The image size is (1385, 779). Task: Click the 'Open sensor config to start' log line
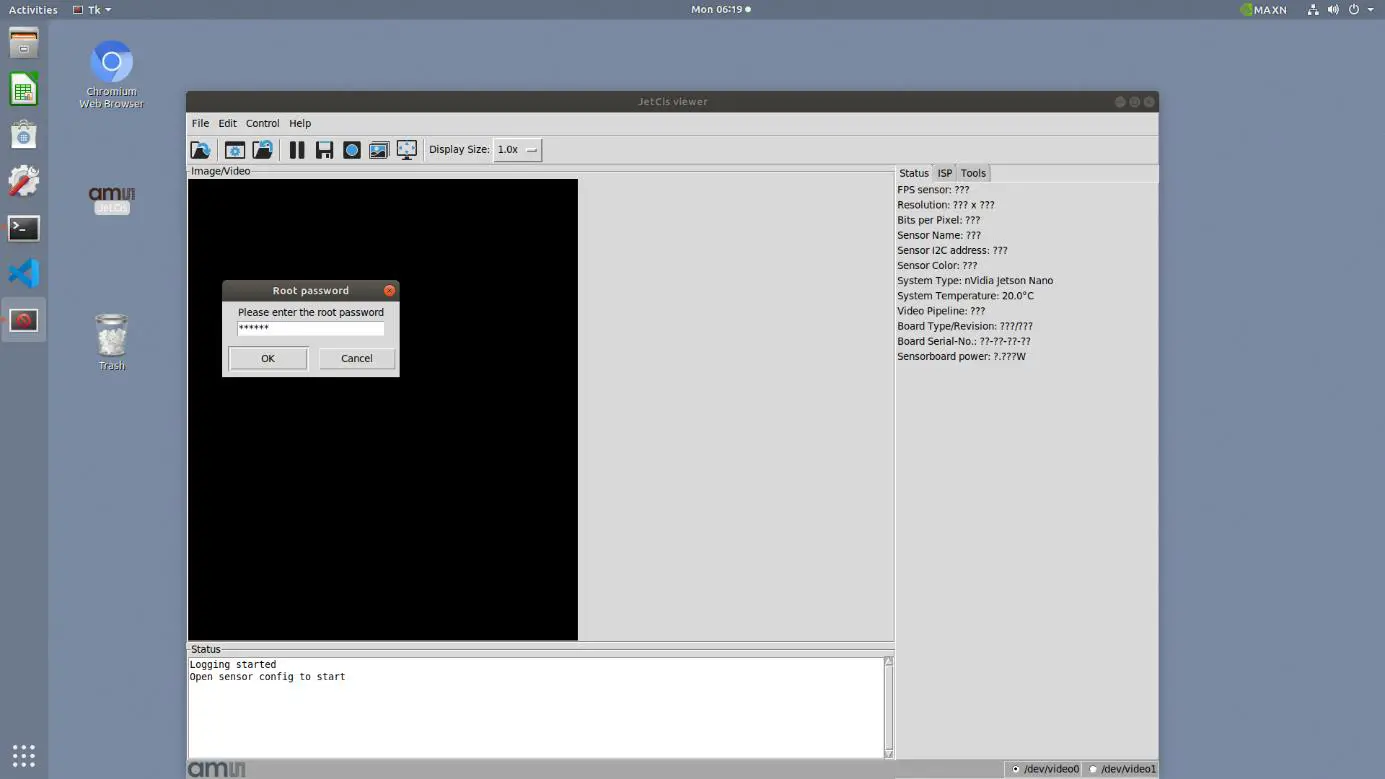[x=267, y=677]
